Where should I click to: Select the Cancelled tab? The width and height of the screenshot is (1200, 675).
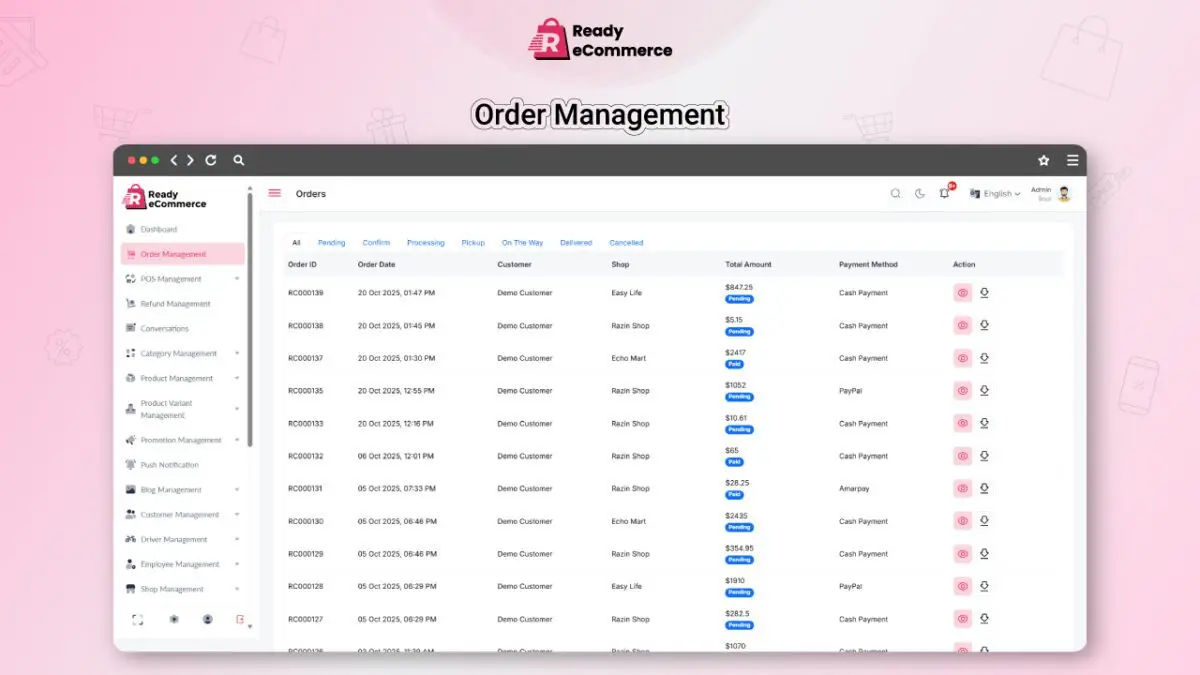pos(626,242)
